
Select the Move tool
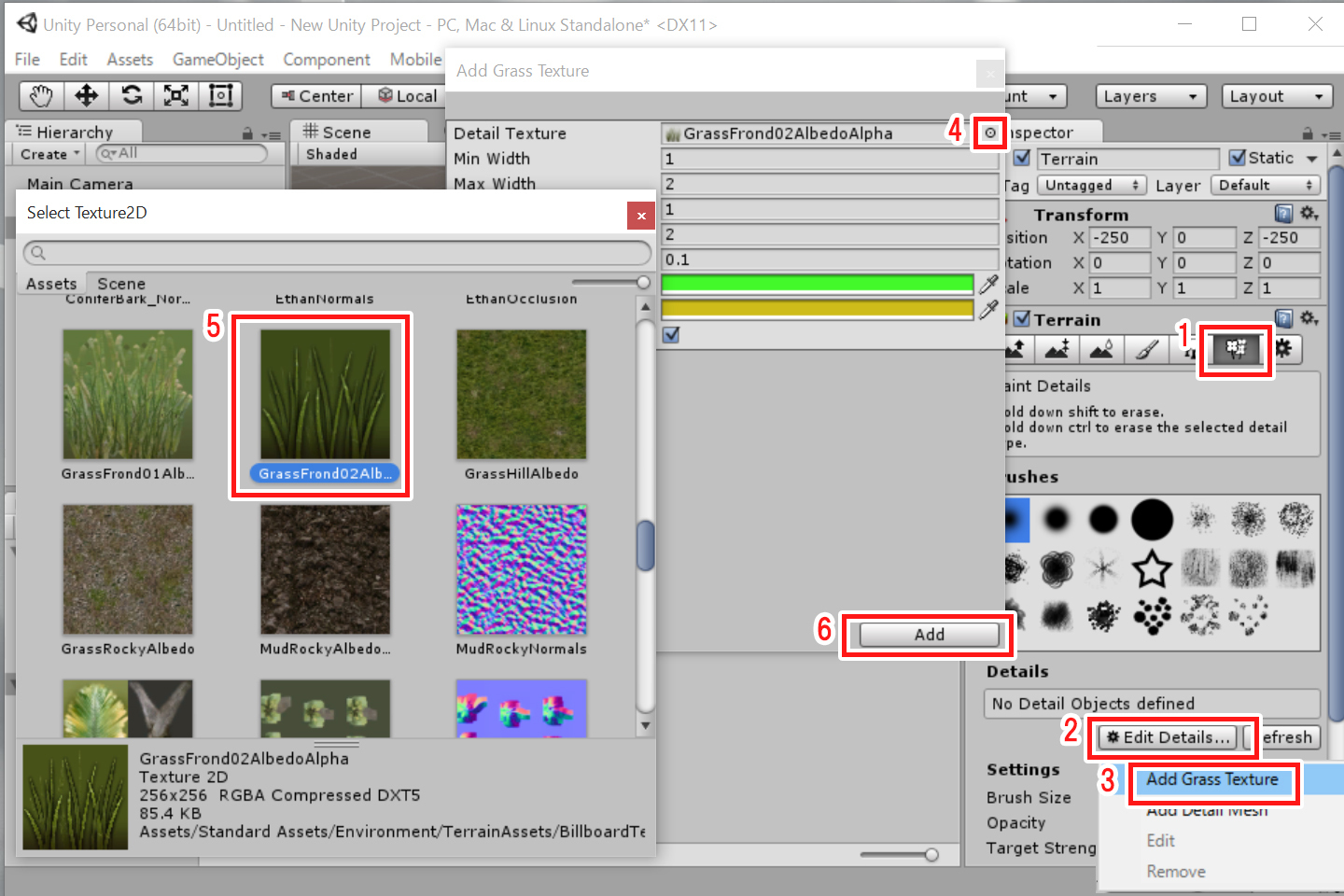point(87,95)
